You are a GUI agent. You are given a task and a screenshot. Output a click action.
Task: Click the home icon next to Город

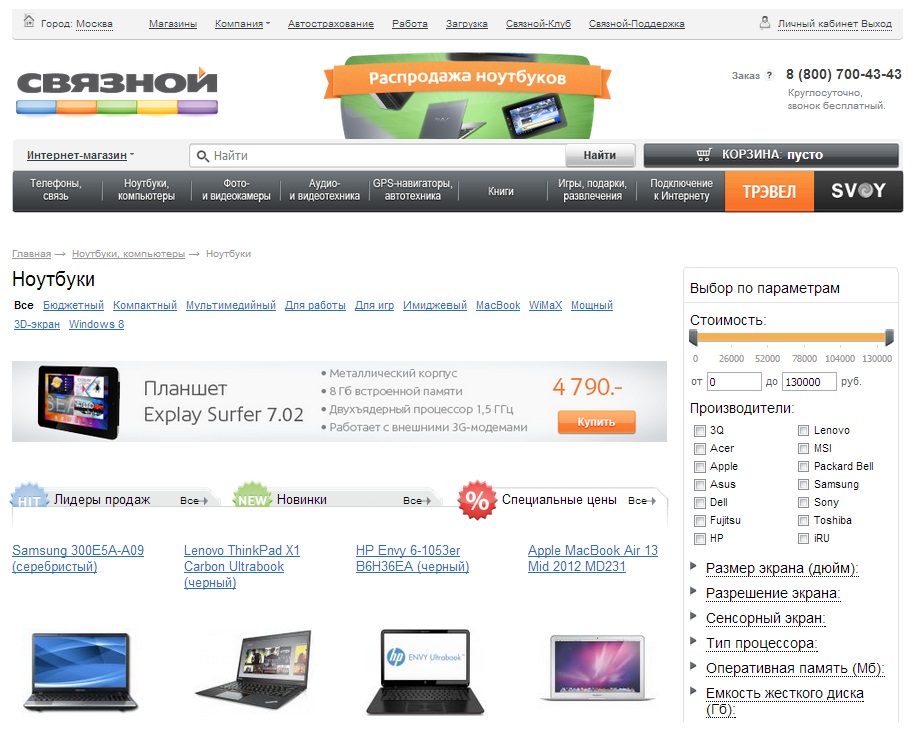coord(29,21)
